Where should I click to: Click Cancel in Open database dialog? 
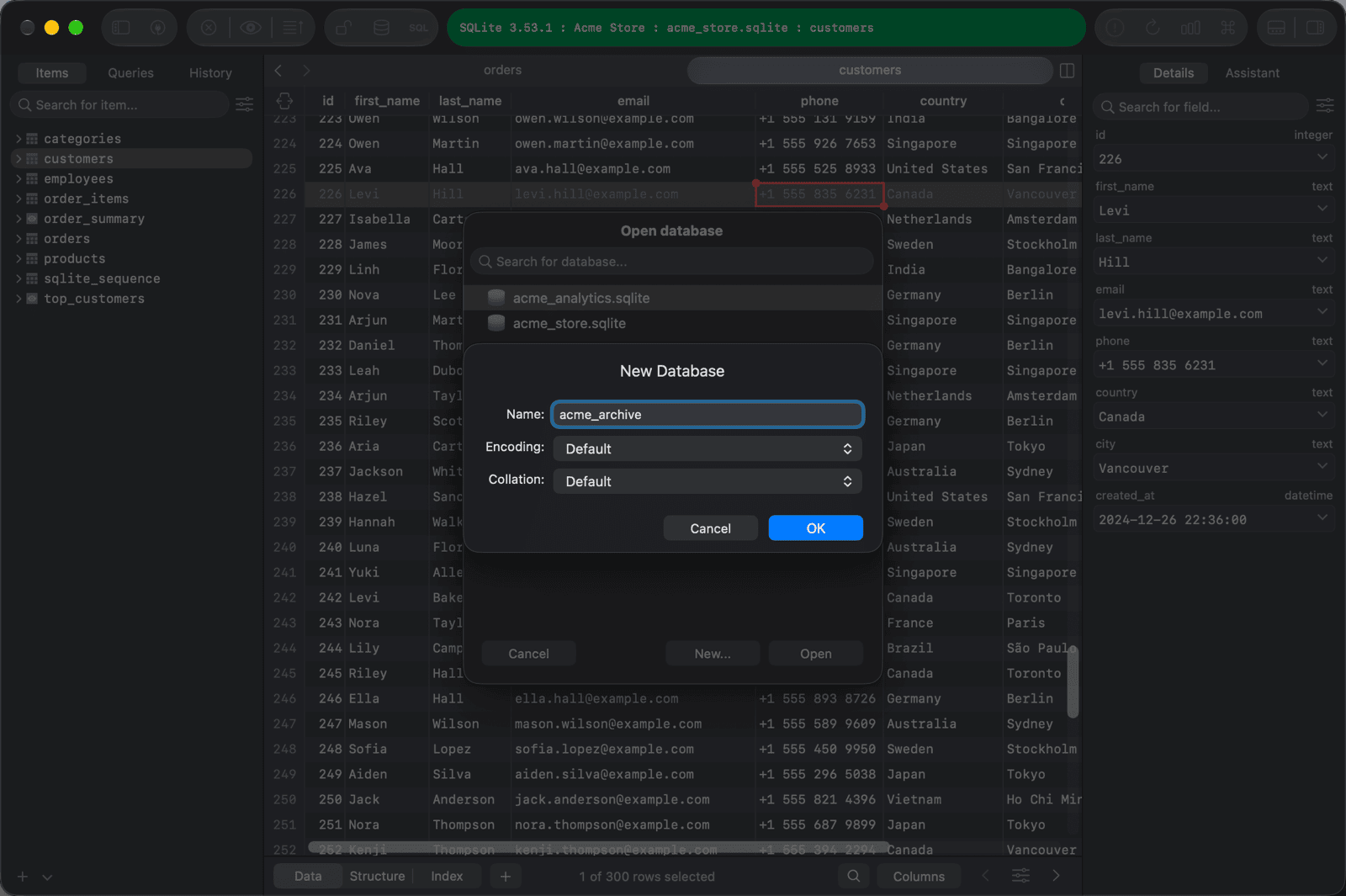[x=528, y=654]
